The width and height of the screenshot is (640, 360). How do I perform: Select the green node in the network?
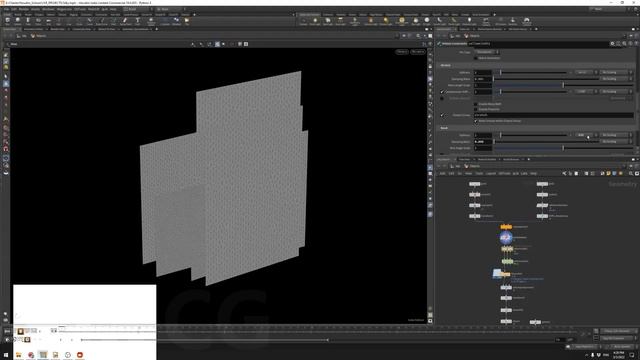pos(507,261)
